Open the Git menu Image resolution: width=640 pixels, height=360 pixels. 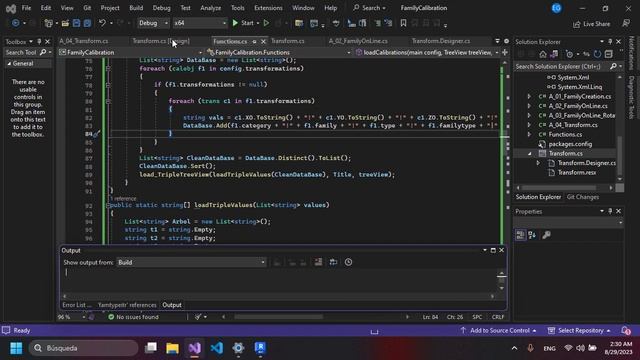tap(87, 8)
